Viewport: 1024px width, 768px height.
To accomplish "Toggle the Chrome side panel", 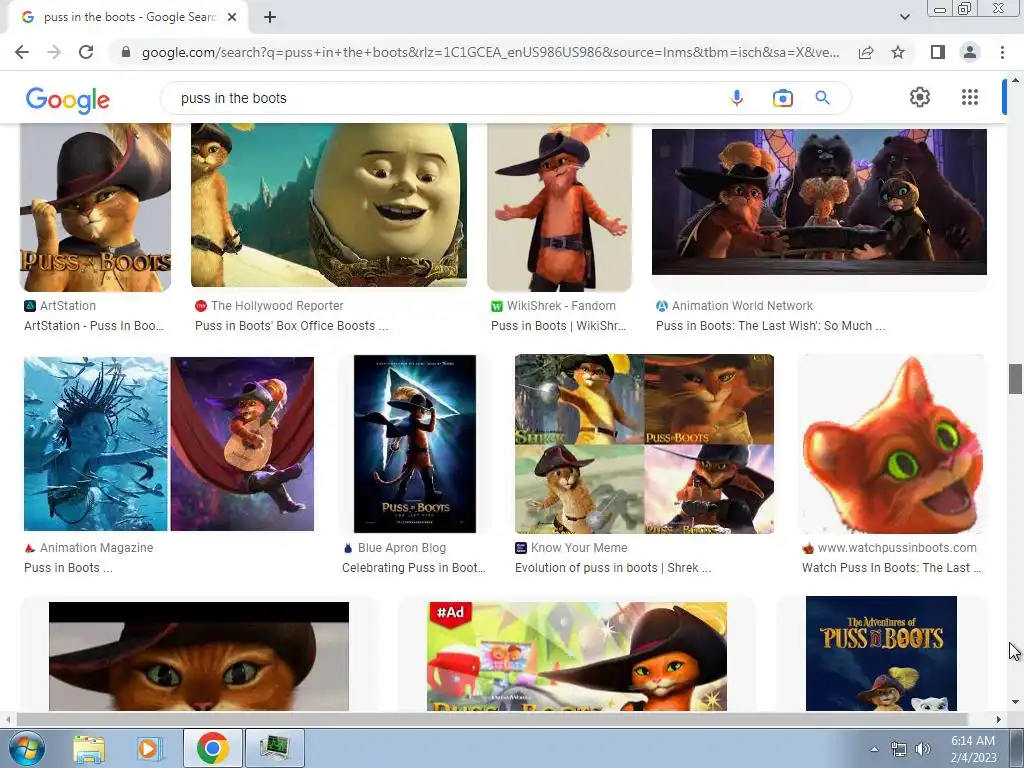I will pos(938,52).
